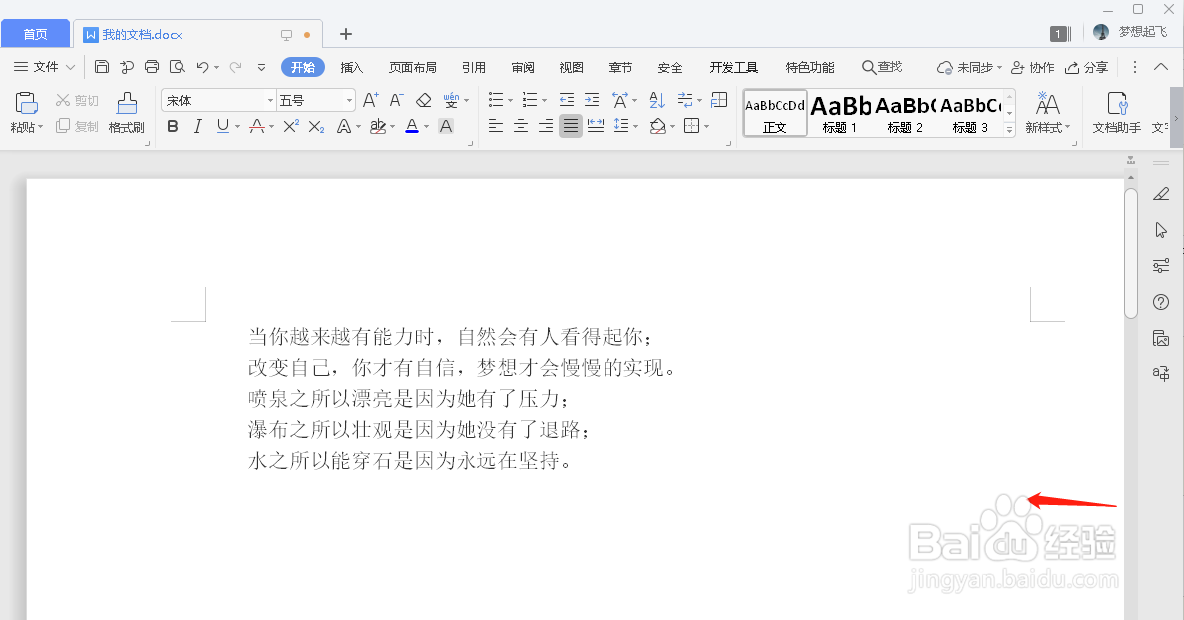Image resolution: width=1184 pixels, height=620 pixels.
Task: Open the sort tool in the paragraph group
Action: (x=655, y=100)
